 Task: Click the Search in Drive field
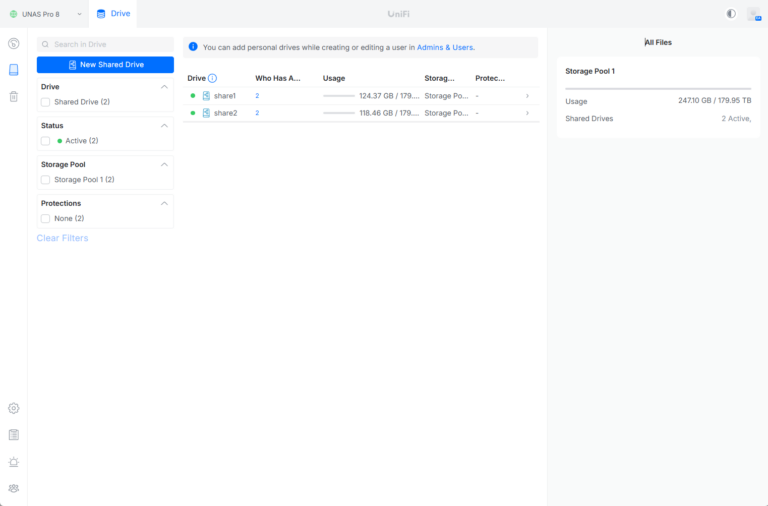coord(105,44)
